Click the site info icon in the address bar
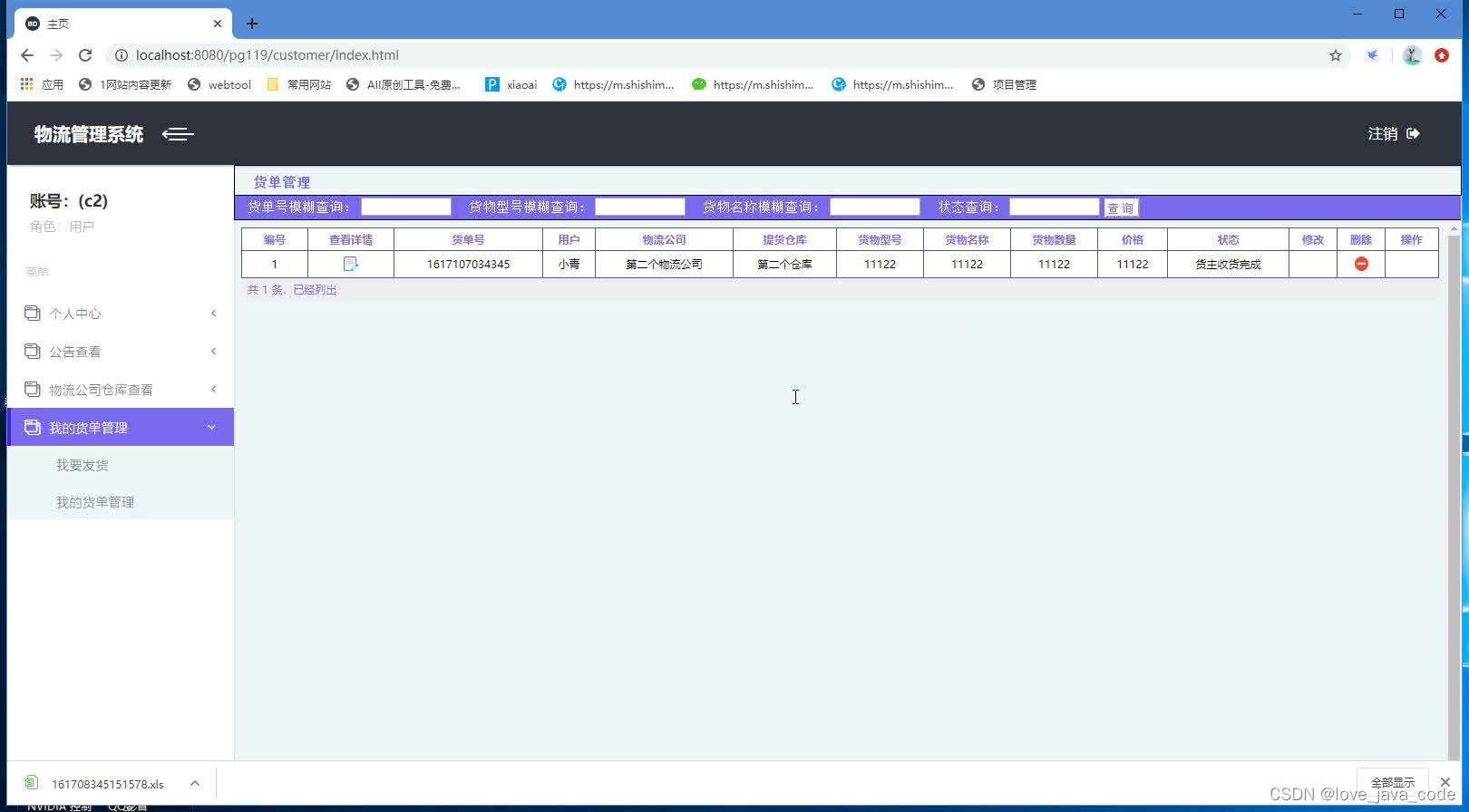Image resolution: width=1469 pixels, height=812 pixels. click(x=122, y=55)
